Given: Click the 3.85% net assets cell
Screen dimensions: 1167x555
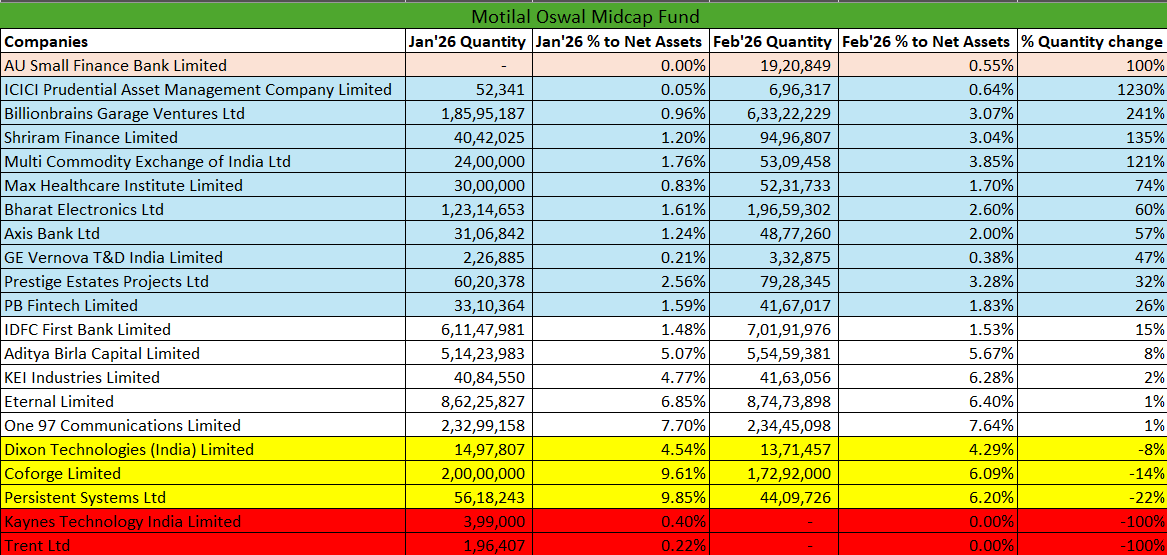Looking at the screenshot, I should point(928,161).
